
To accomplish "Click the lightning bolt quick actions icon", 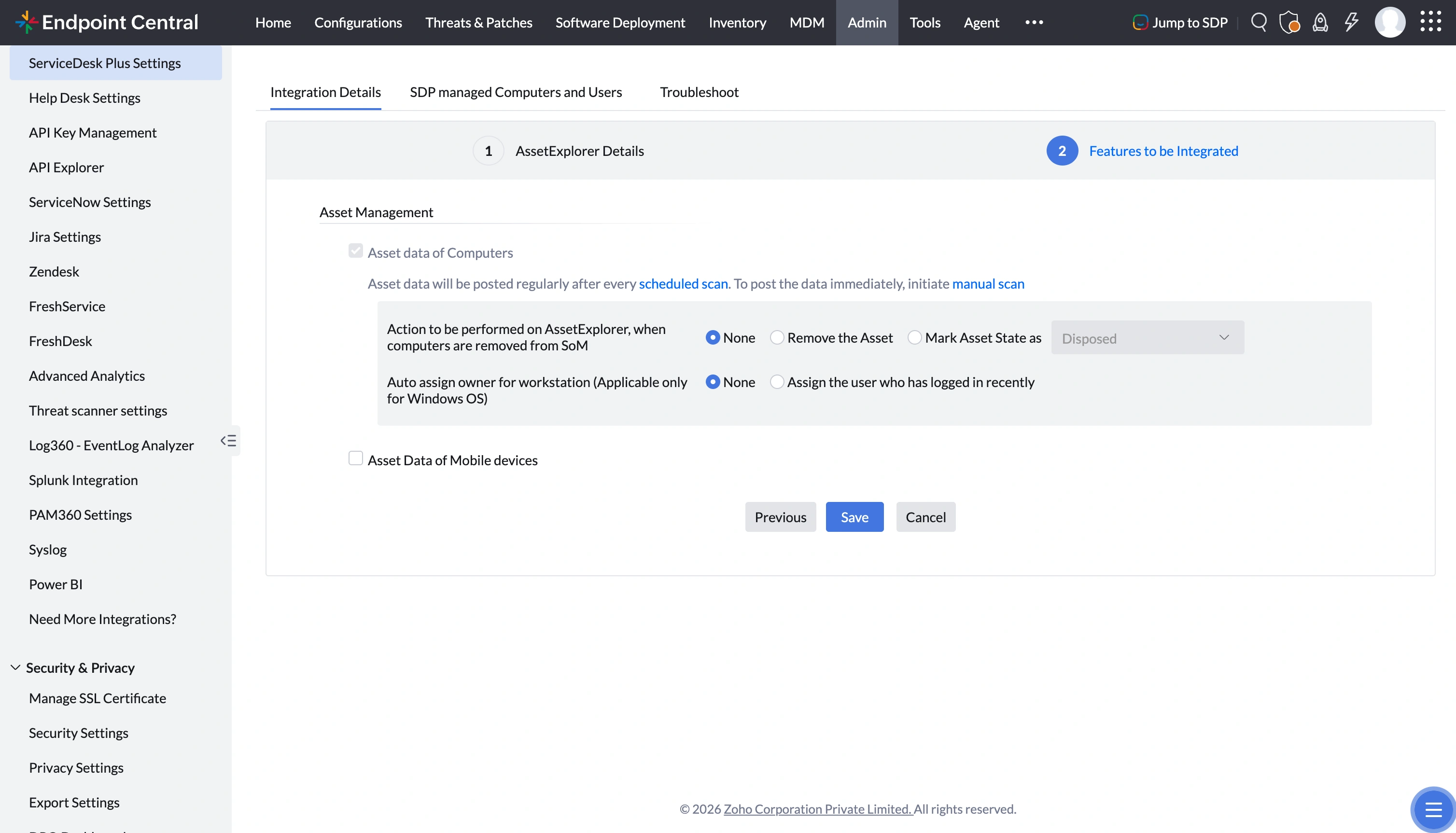I will coord(1351,22).
